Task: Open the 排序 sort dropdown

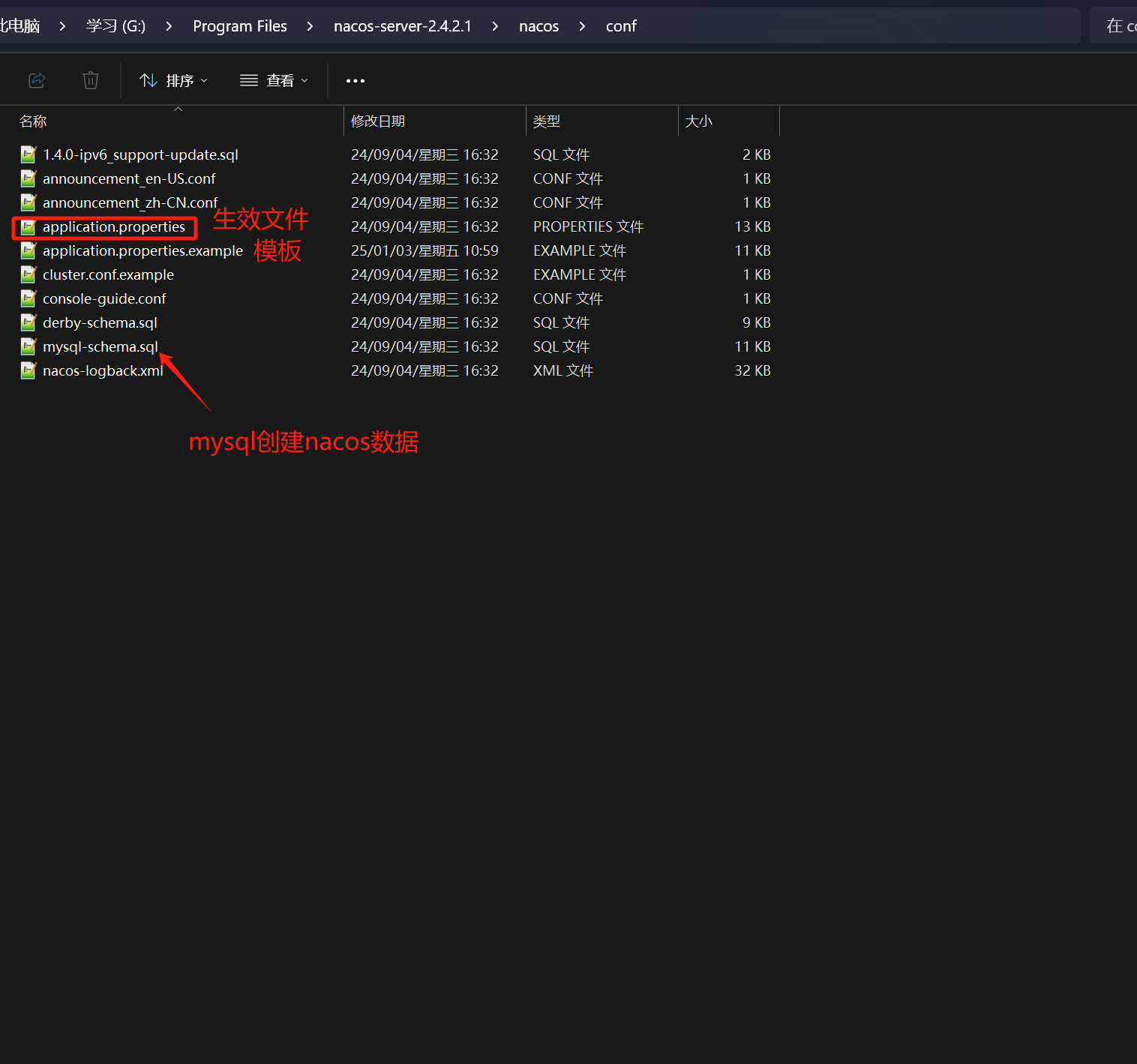Action: point(173,80)
